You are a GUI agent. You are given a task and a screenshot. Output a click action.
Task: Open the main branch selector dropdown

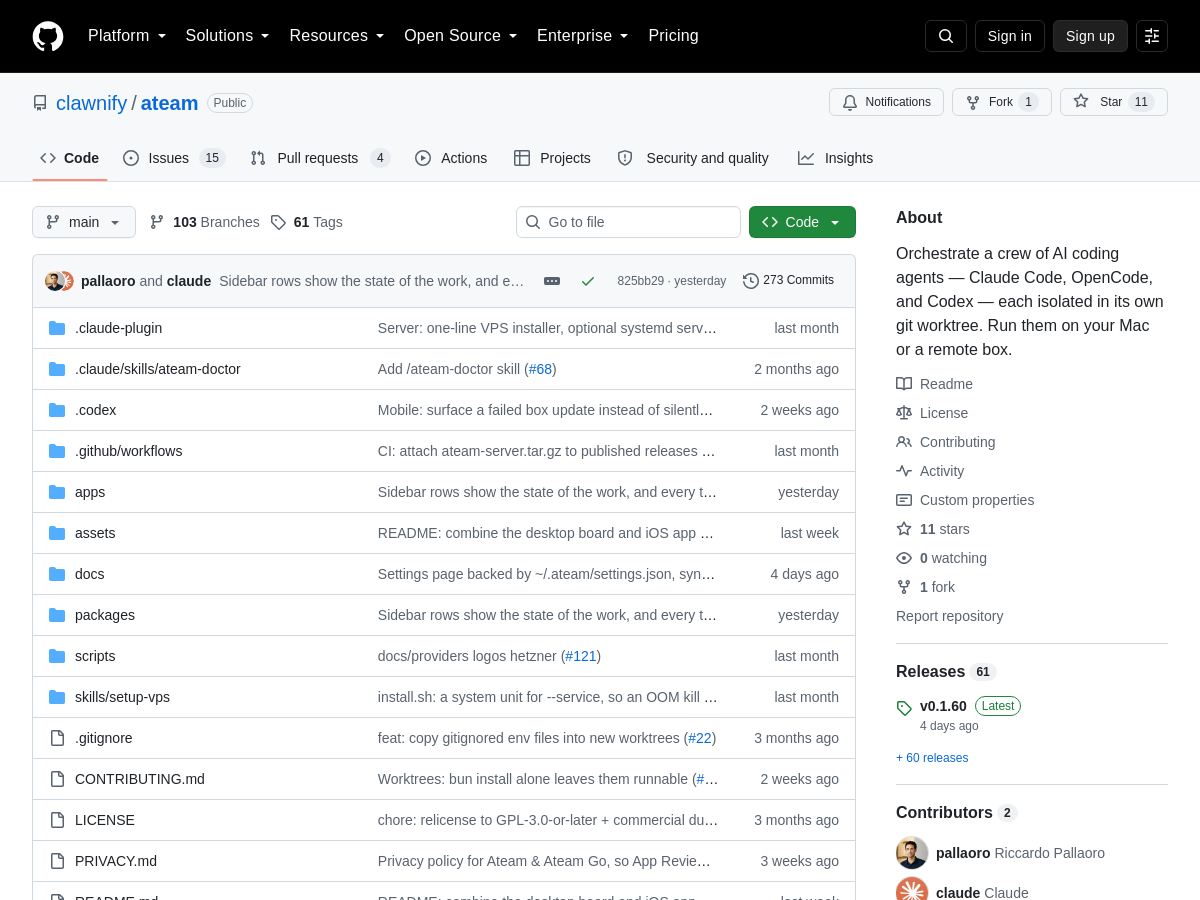[x=84, y=222]
